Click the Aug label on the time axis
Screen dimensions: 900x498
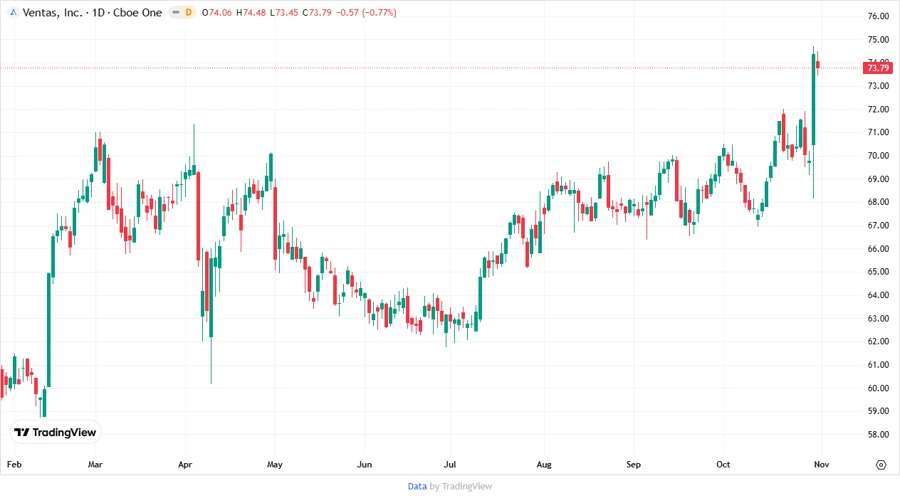click(544, 464)
